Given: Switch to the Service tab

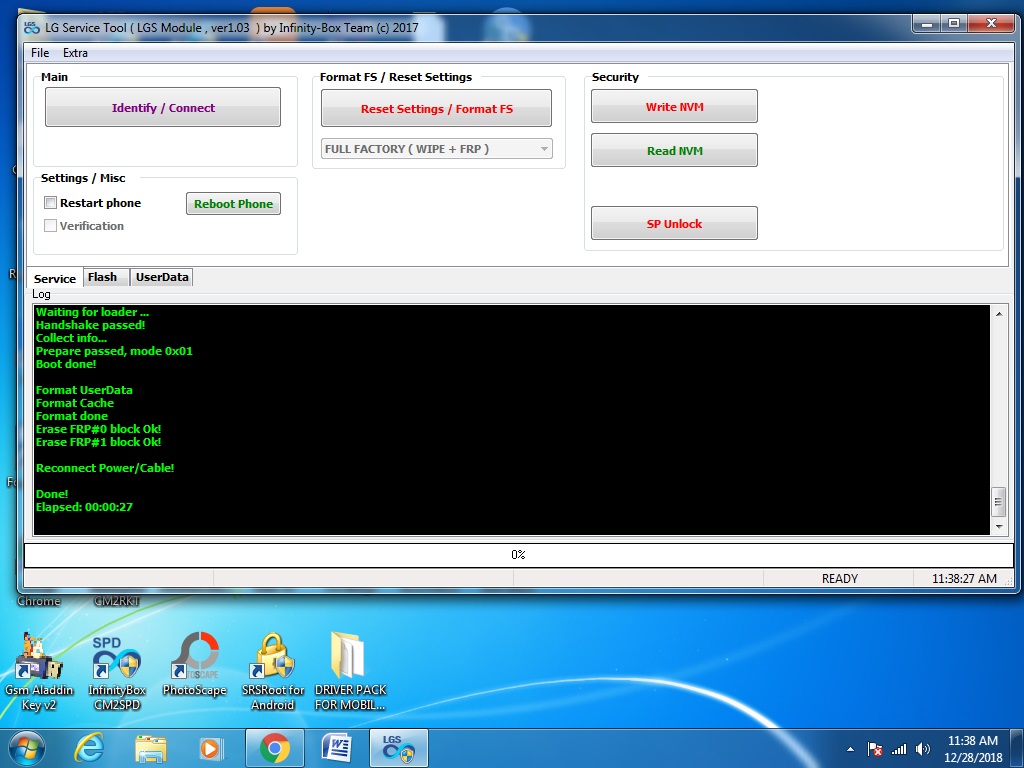Looking at the screenshot, I should point(55,278).
